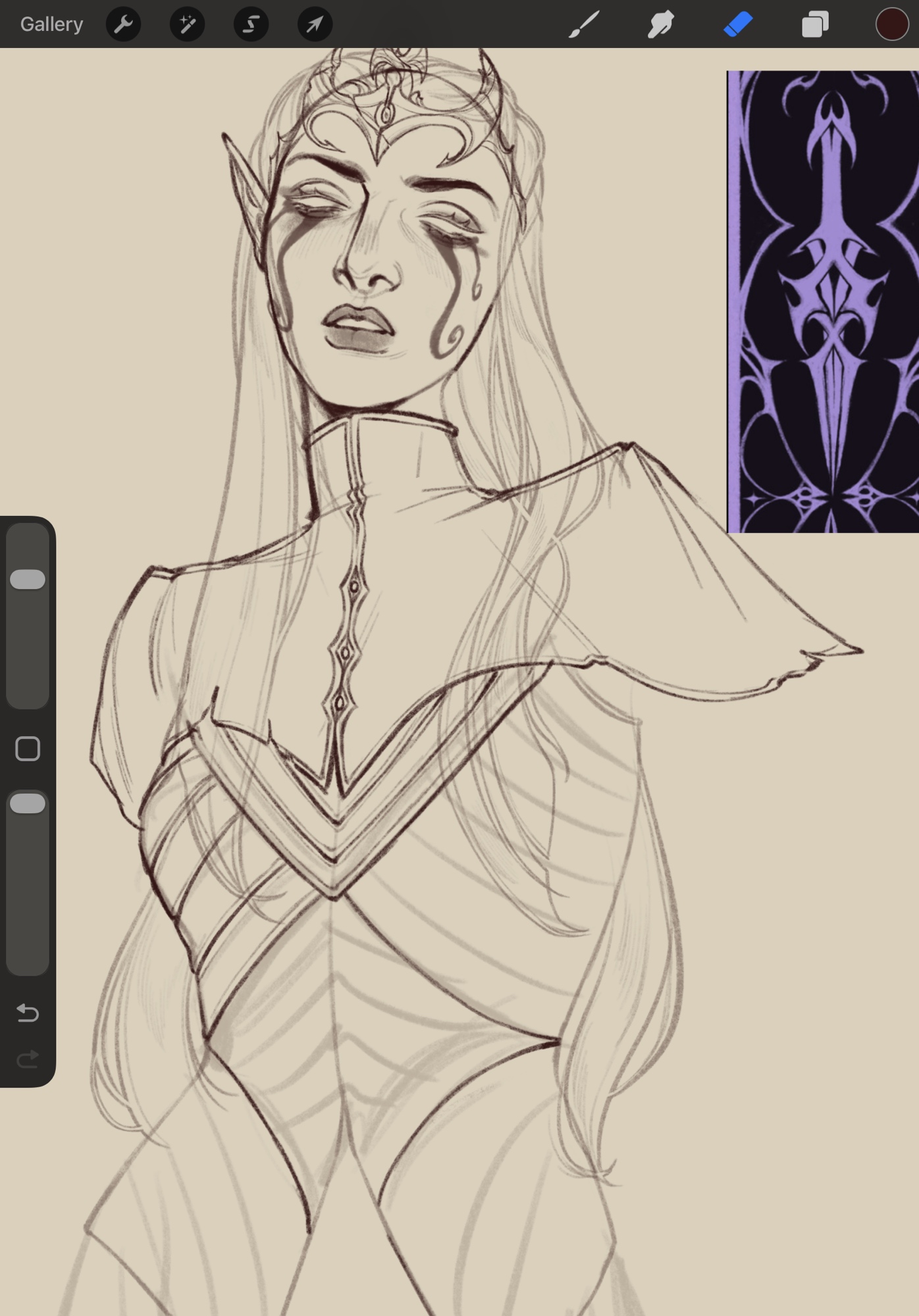Activate the Selection tool
The image size is (919, 1316).
click(251, 24)
